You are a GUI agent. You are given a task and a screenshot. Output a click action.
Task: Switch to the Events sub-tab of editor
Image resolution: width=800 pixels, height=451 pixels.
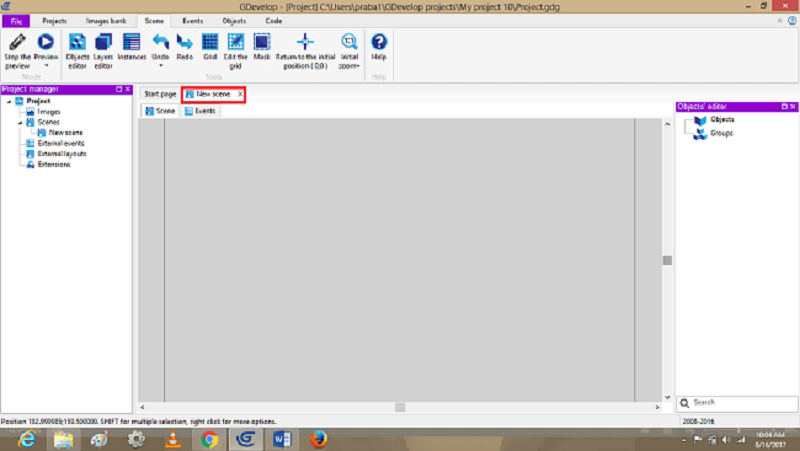[x=200, y=111]
